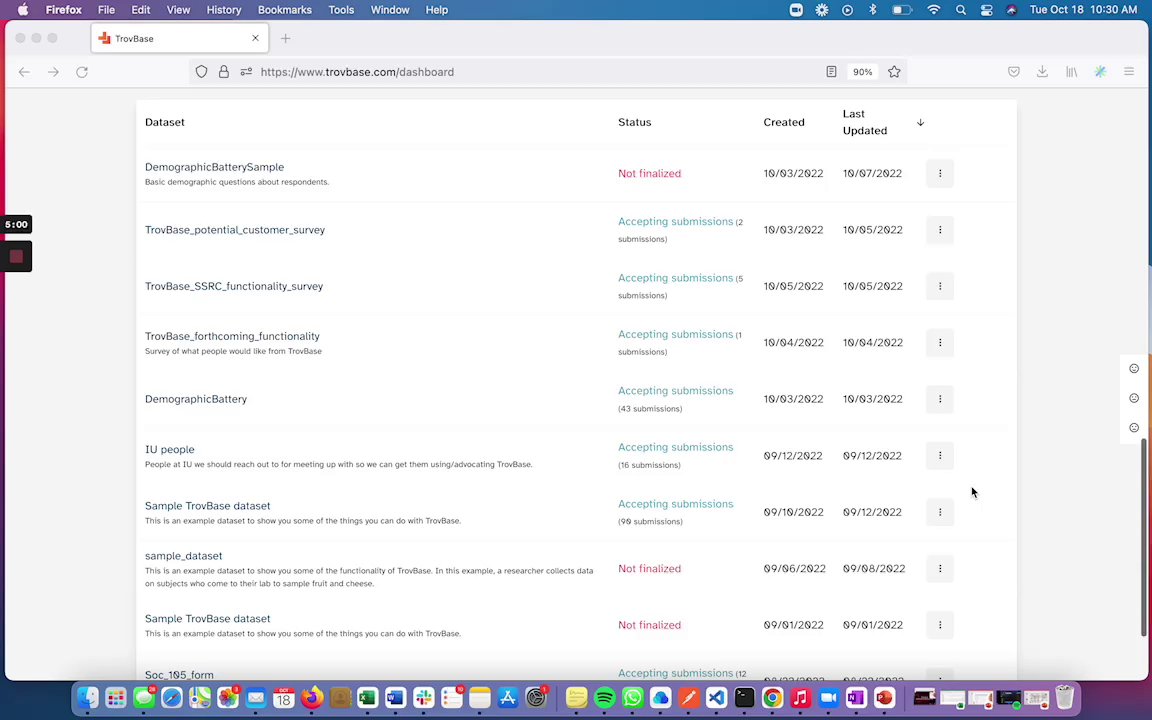Open the IU people dataset
Viewport: 1152px width, 720px height.
coord(170,450)
